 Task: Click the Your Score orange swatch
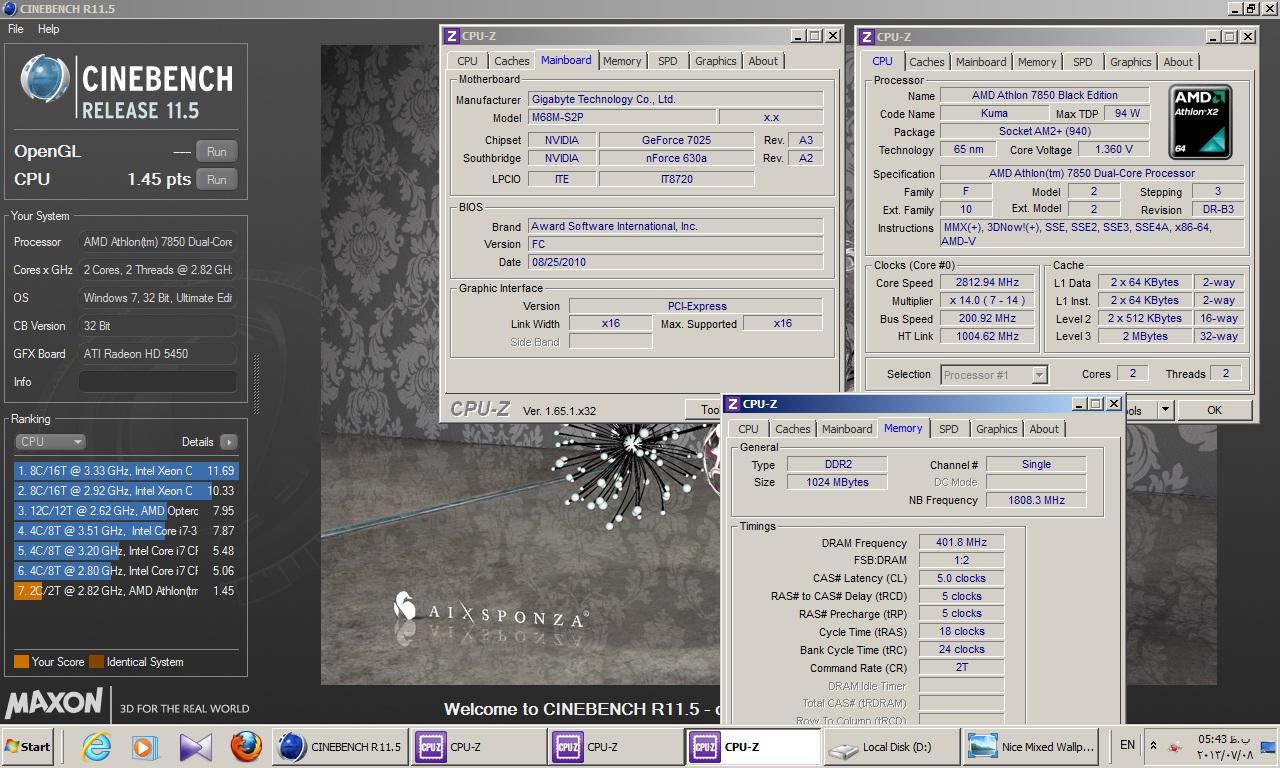tap(21, 662)
